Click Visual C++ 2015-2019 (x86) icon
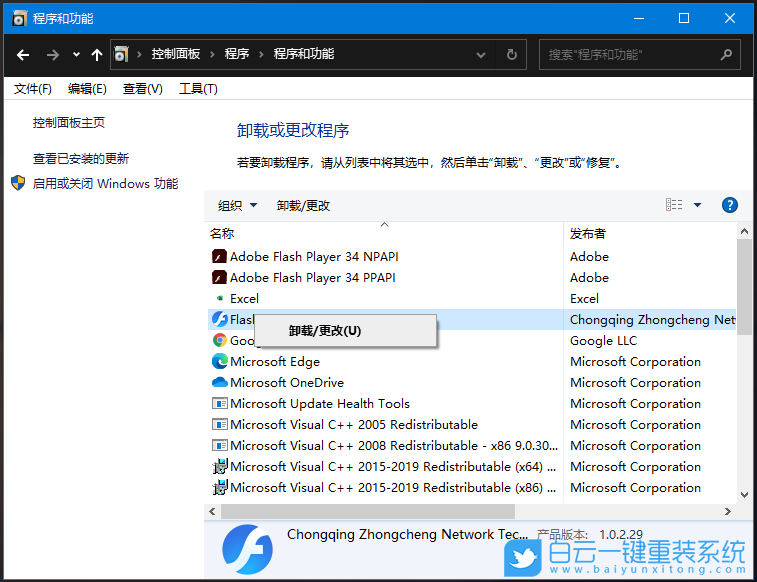 pos(220,487)
